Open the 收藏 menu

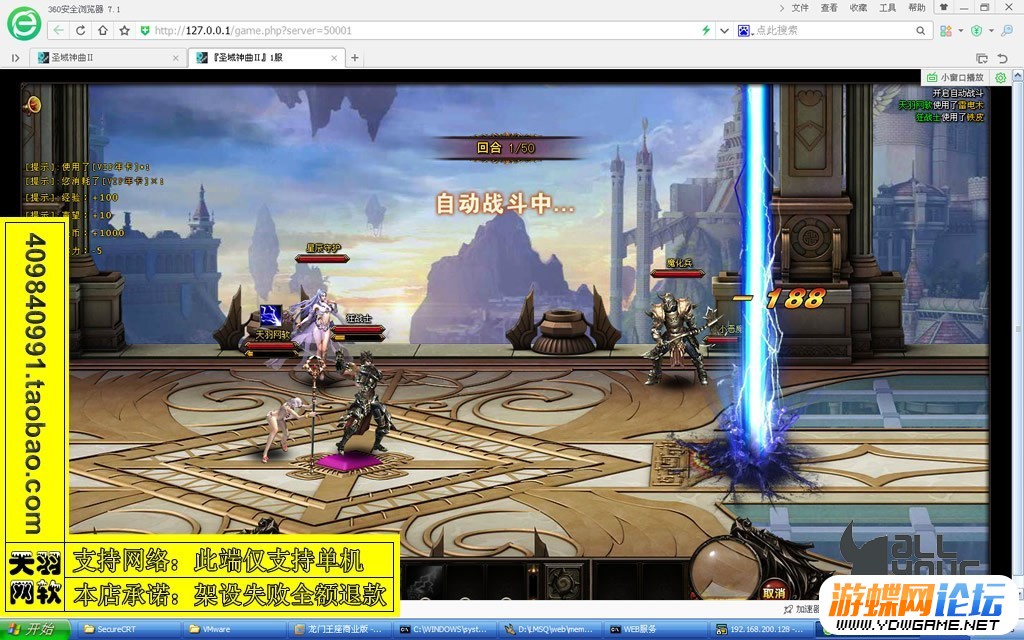pyautogui.click(x=858, y=8)
